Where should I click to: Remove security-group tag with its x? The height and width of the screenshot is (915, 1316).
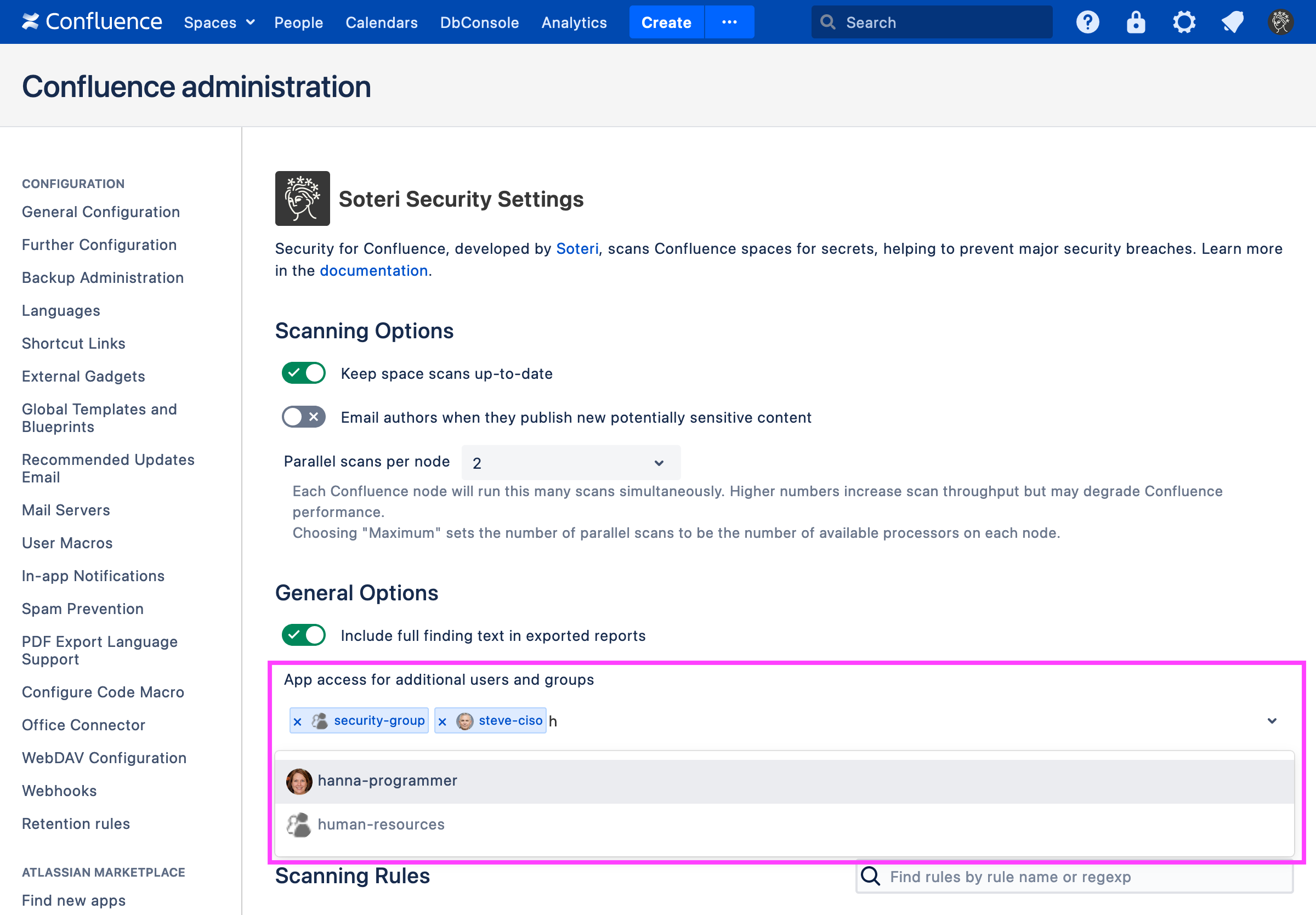(298, 721)
